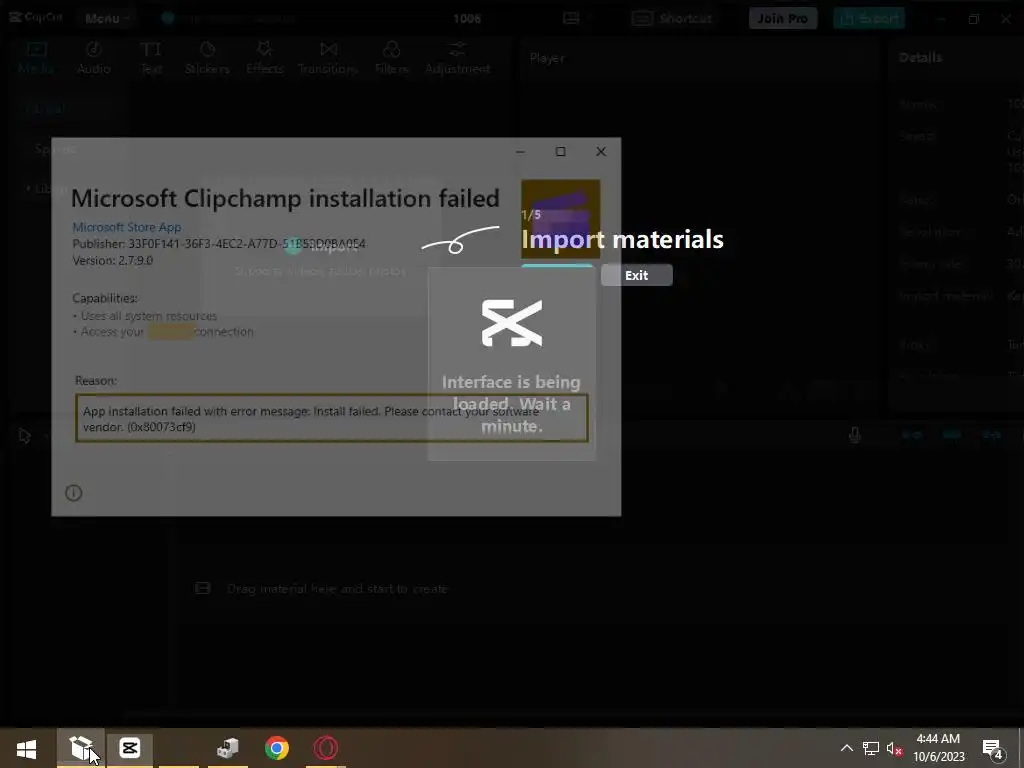Click the Export button in CapCut

[869, 18]
